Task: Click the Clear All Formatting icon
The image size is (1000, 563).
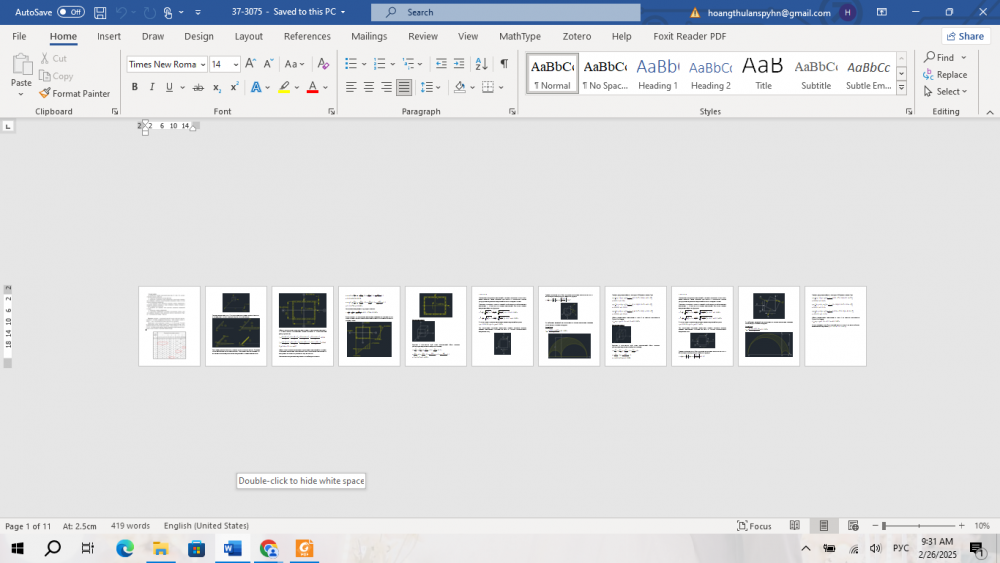Action: click(x=323, y=64)
